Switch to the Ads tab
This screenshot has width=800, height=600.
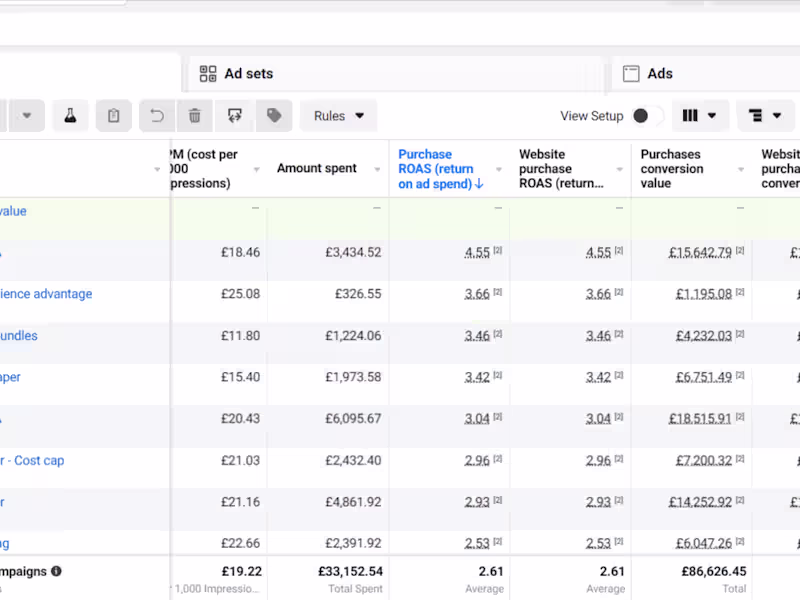(661, 72)
